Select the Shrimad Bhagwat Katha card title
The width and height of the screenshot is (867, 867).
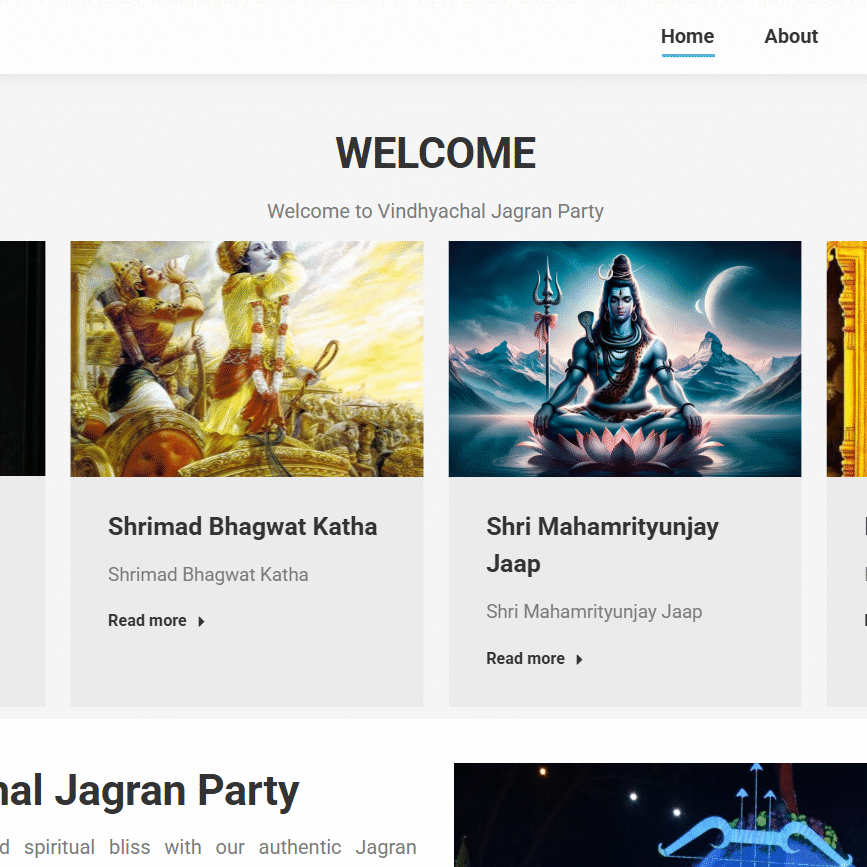point(242,527)
